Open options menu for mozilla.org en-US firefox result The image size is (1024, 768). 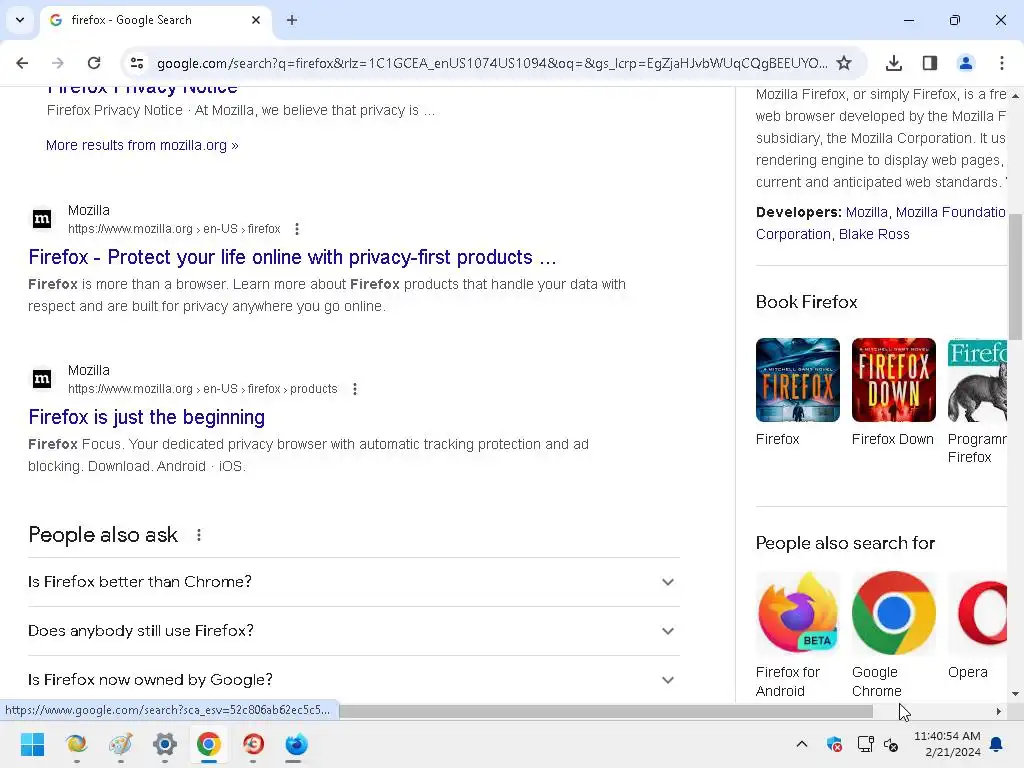[x=296, y=229]
